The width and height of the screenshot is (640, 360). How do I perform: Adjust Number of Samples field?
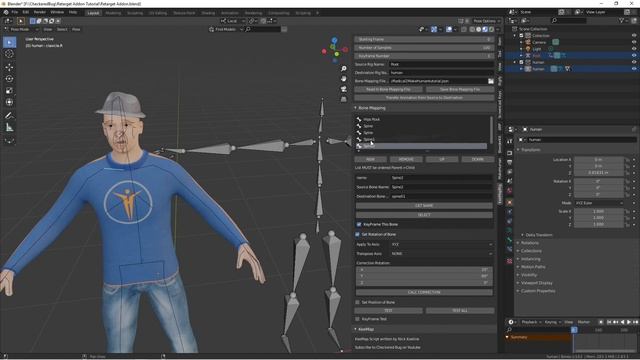pos(424,48)
